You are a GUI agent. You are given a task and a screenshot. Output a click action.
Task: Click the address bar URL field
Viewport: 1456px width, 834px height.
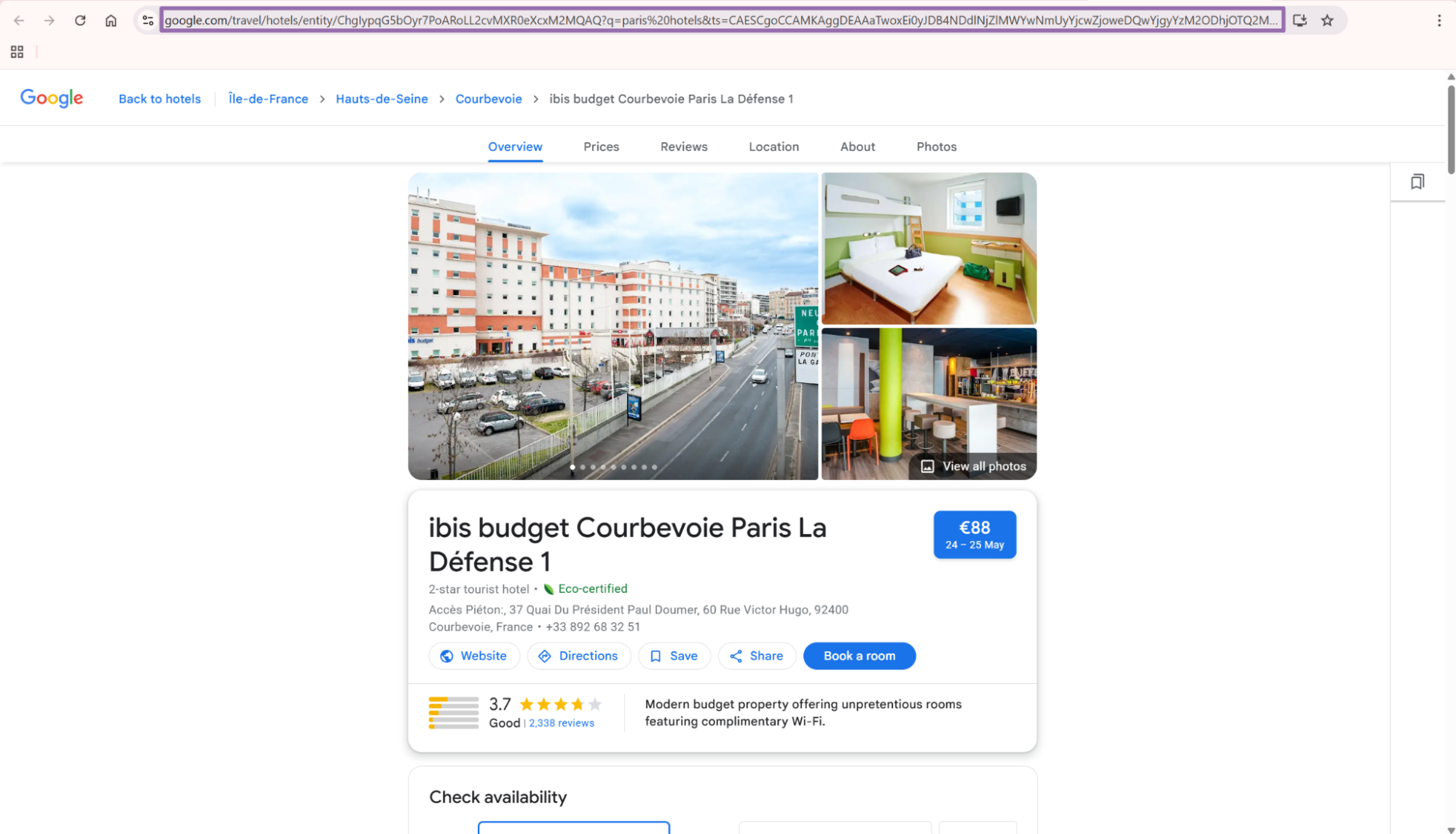click(721, 20)
